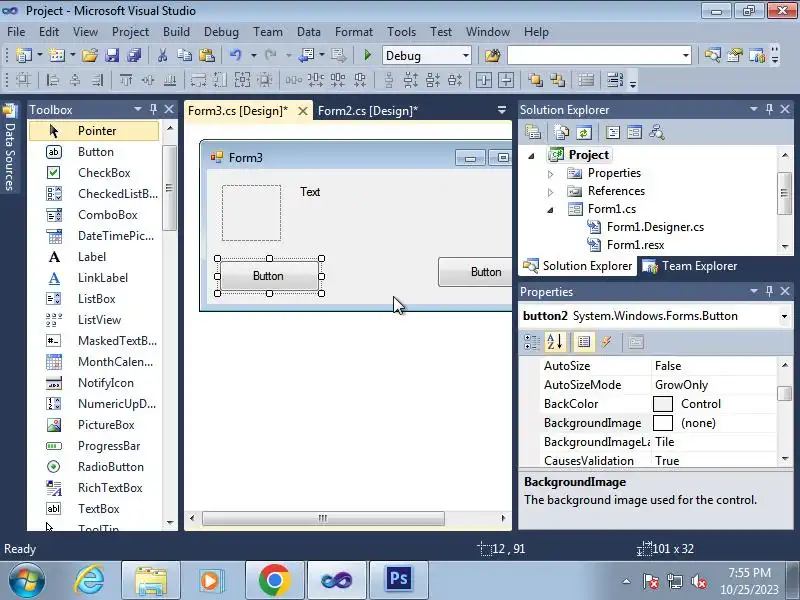Click the Find in Files icon
Image resolution: width=800 pixels, height=600 pixels.
(492, 55)
